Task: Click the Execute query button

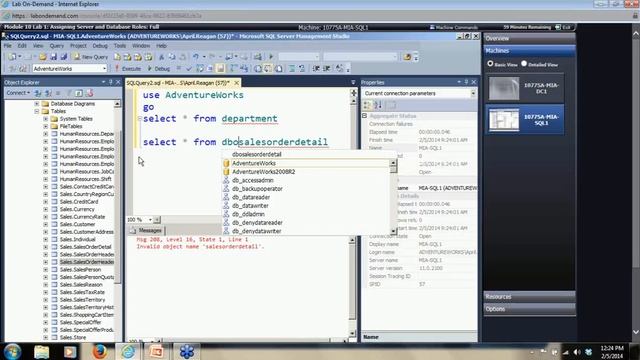Action: [x=128, y=69]
